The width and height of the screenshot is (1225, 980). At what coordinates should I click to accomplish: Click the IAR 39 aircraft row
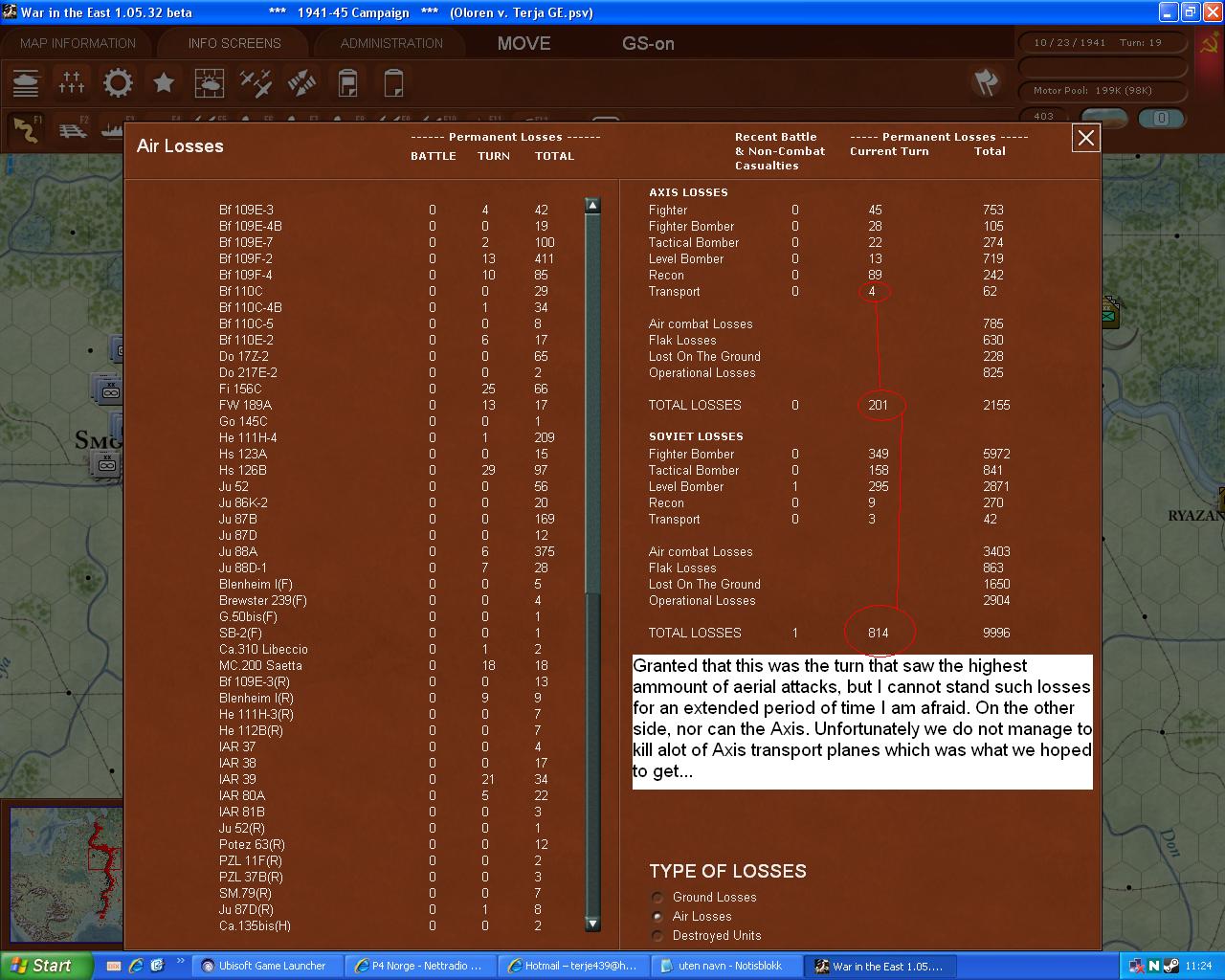pos(389,779)
